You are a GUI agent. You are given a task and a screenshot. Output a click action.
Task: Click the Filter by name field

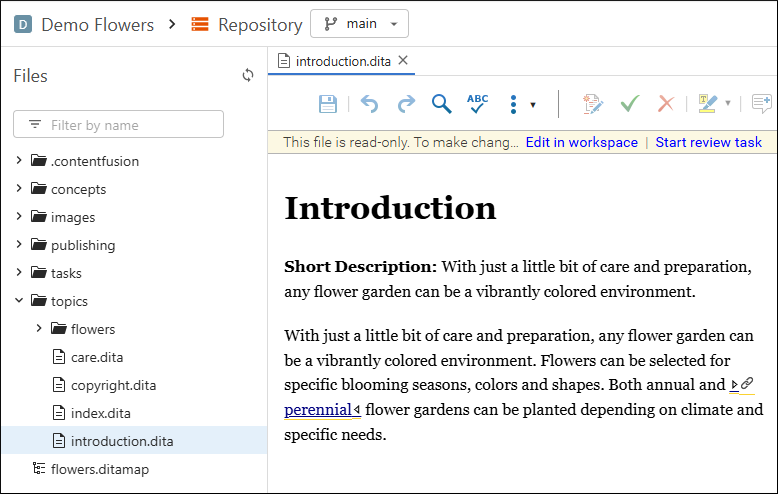point(130,125)
